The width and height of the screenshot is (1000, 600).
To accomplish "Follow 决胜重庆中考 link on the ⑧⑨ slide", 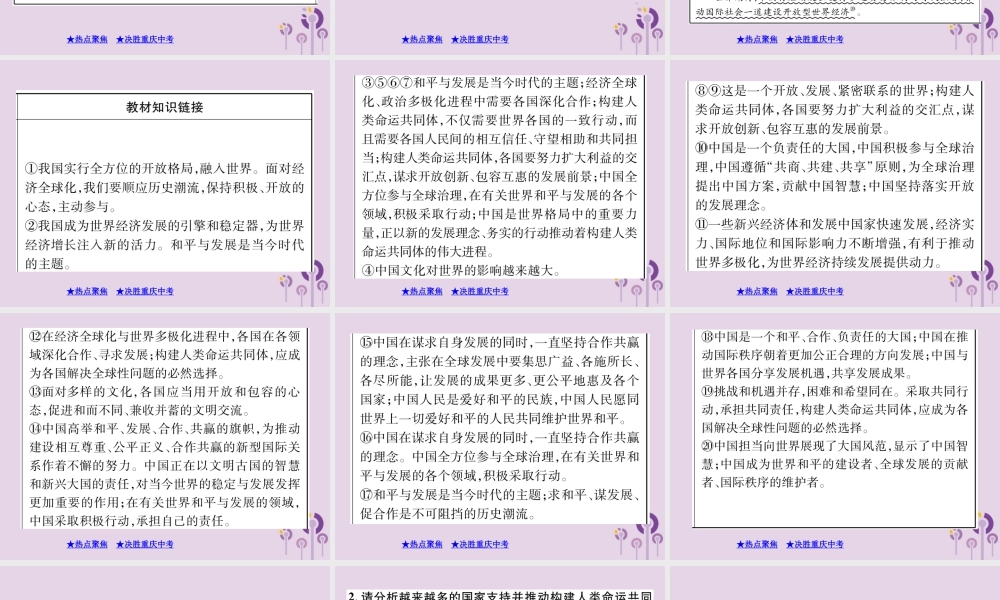I will click(x=814, y=291).
